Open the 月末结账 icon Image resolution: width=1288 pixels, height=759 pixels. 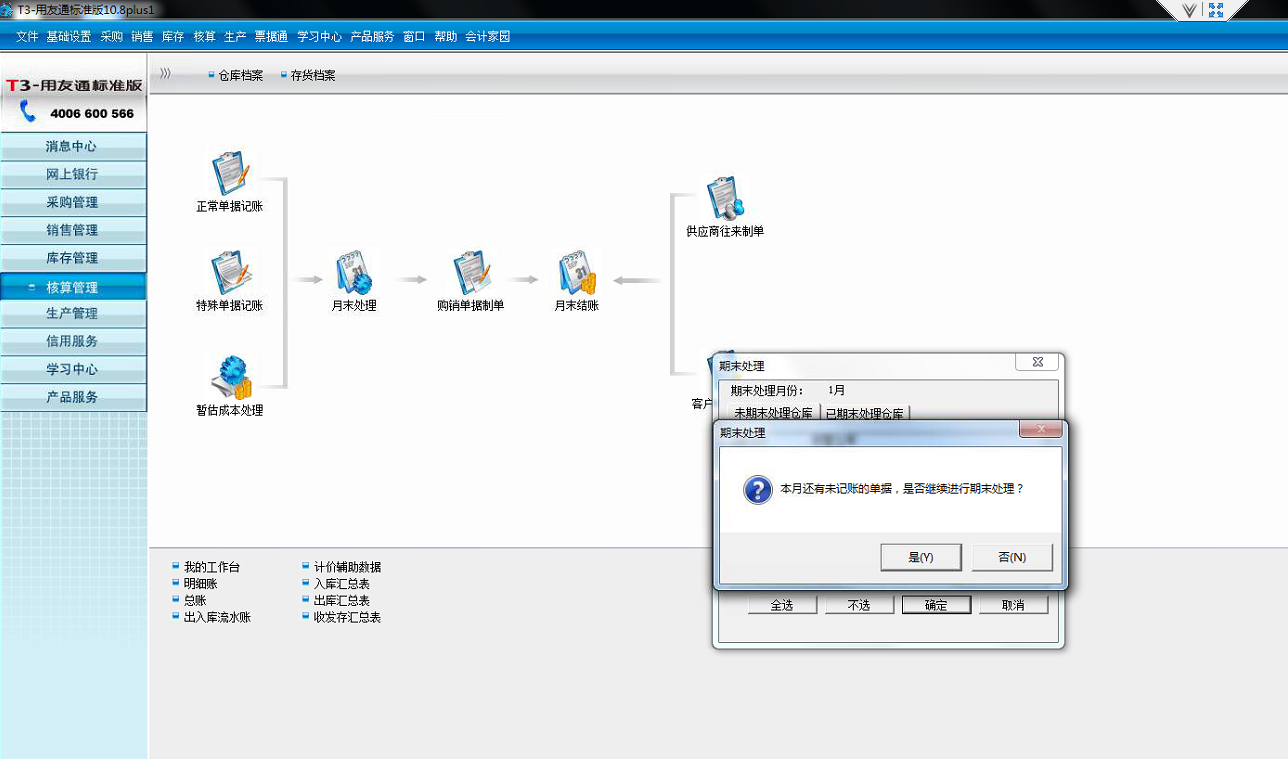tap(577, 272)
